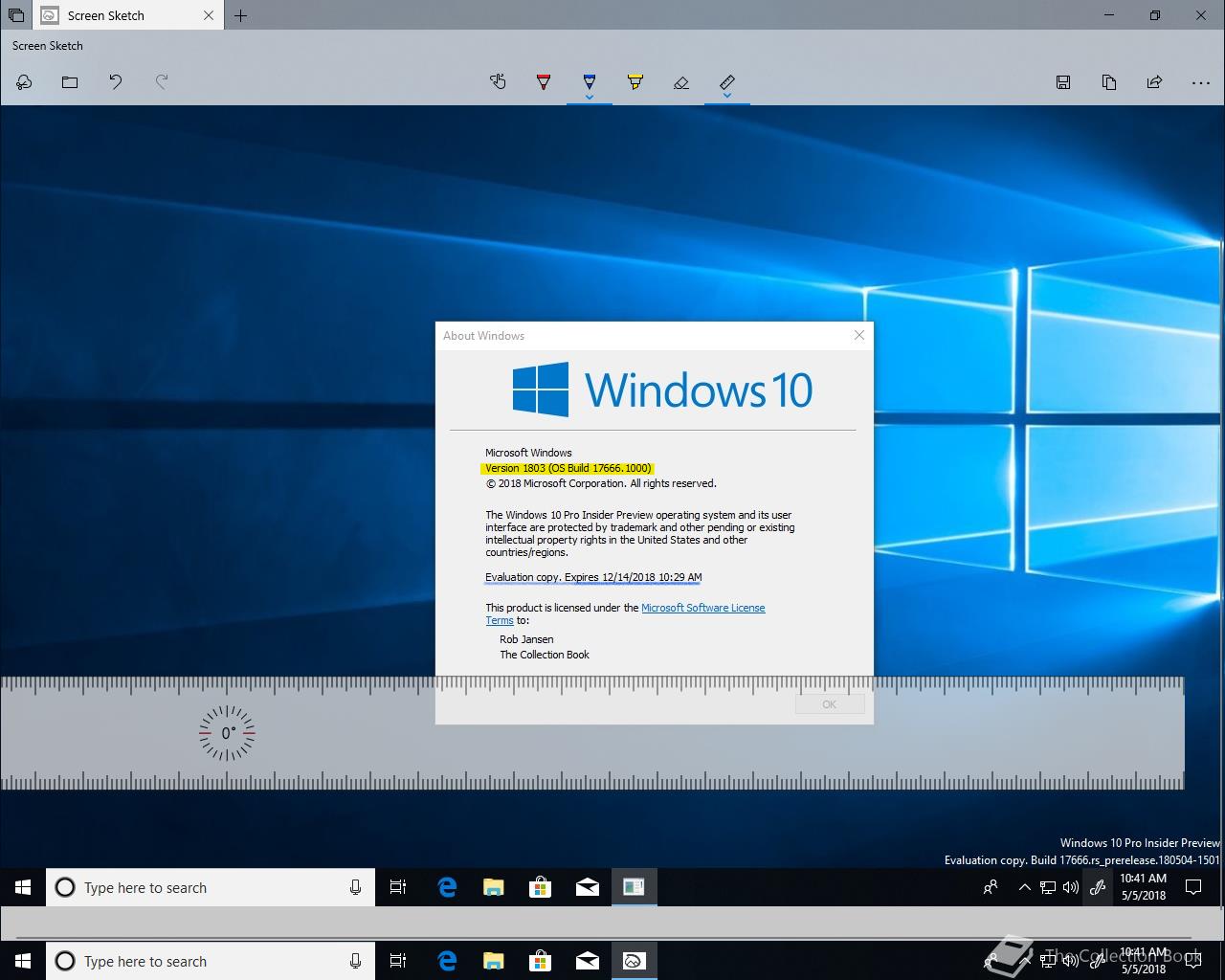Click Screen Sketch icon on bottom live taskbar

point(634,961)
